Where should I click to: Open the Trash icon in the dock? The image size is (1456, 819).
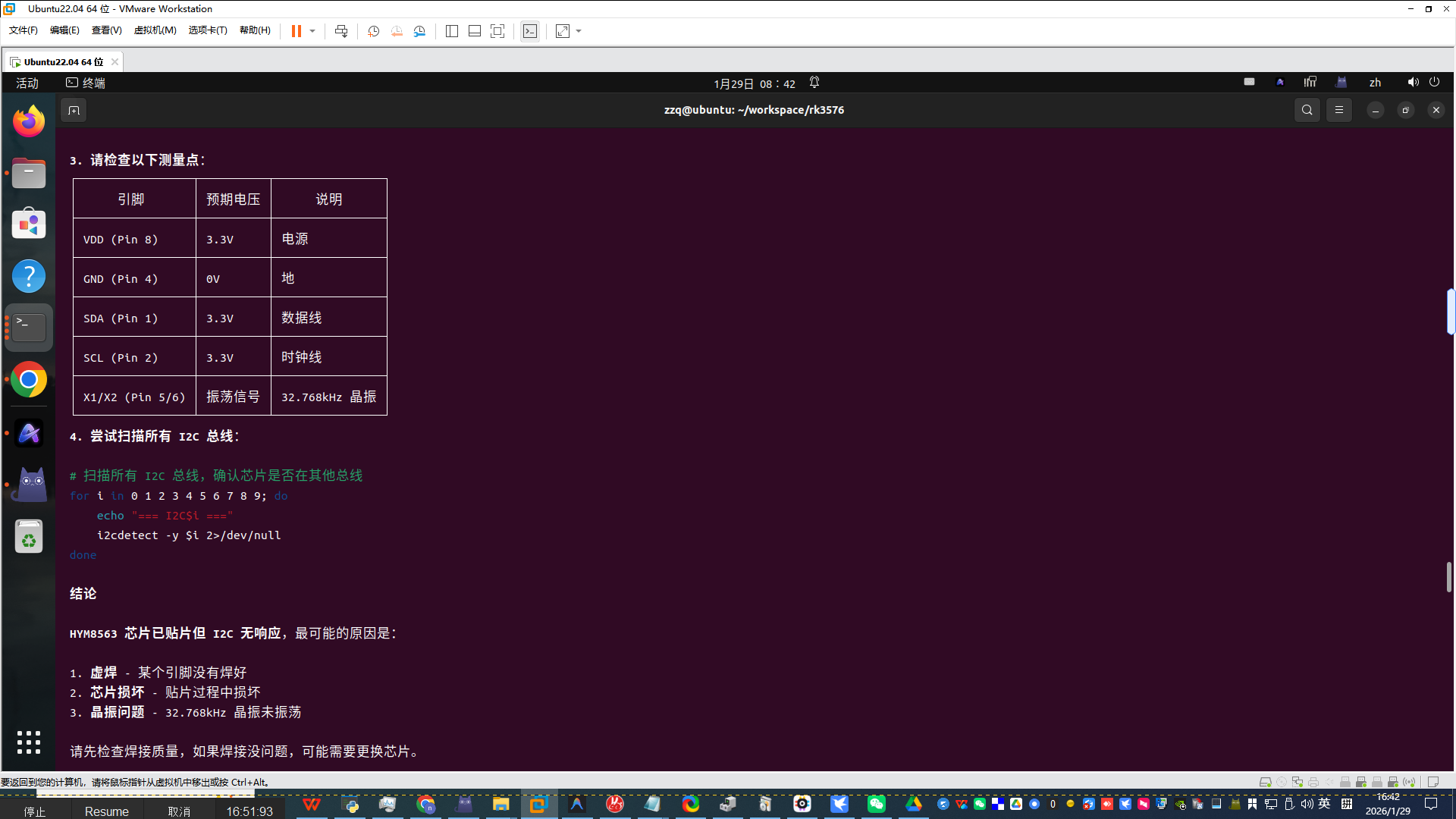coord(29,537)
